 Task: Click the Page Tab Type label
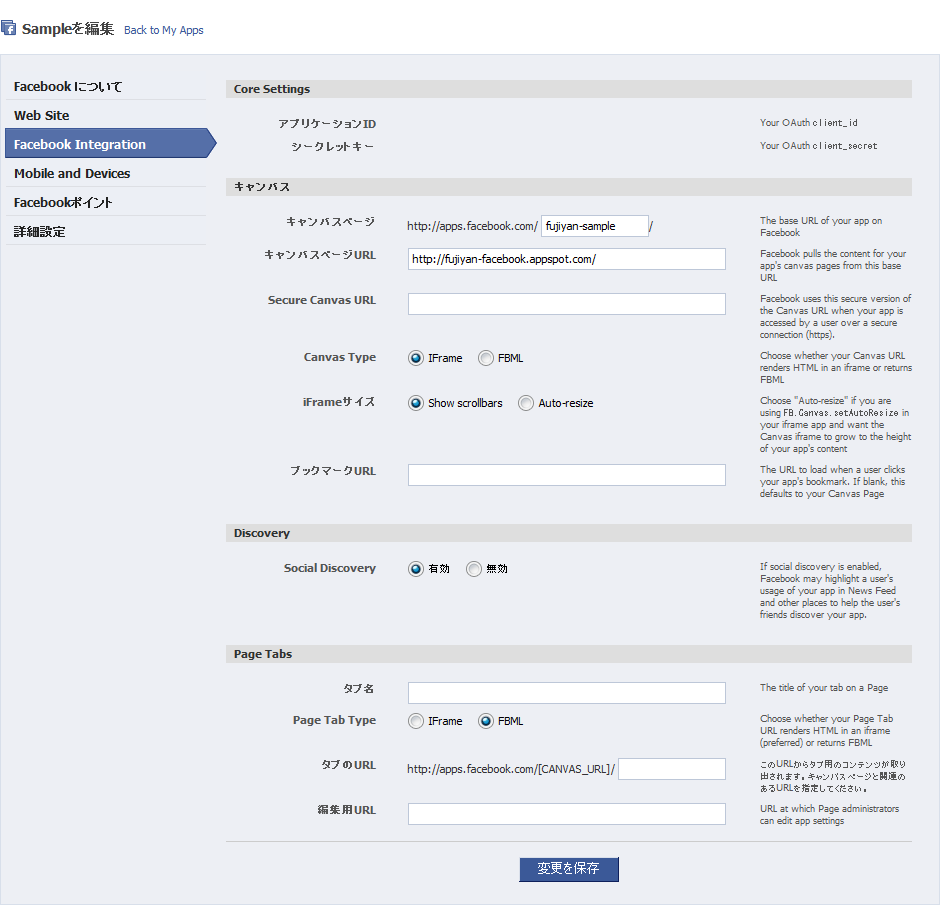[335, 720]
